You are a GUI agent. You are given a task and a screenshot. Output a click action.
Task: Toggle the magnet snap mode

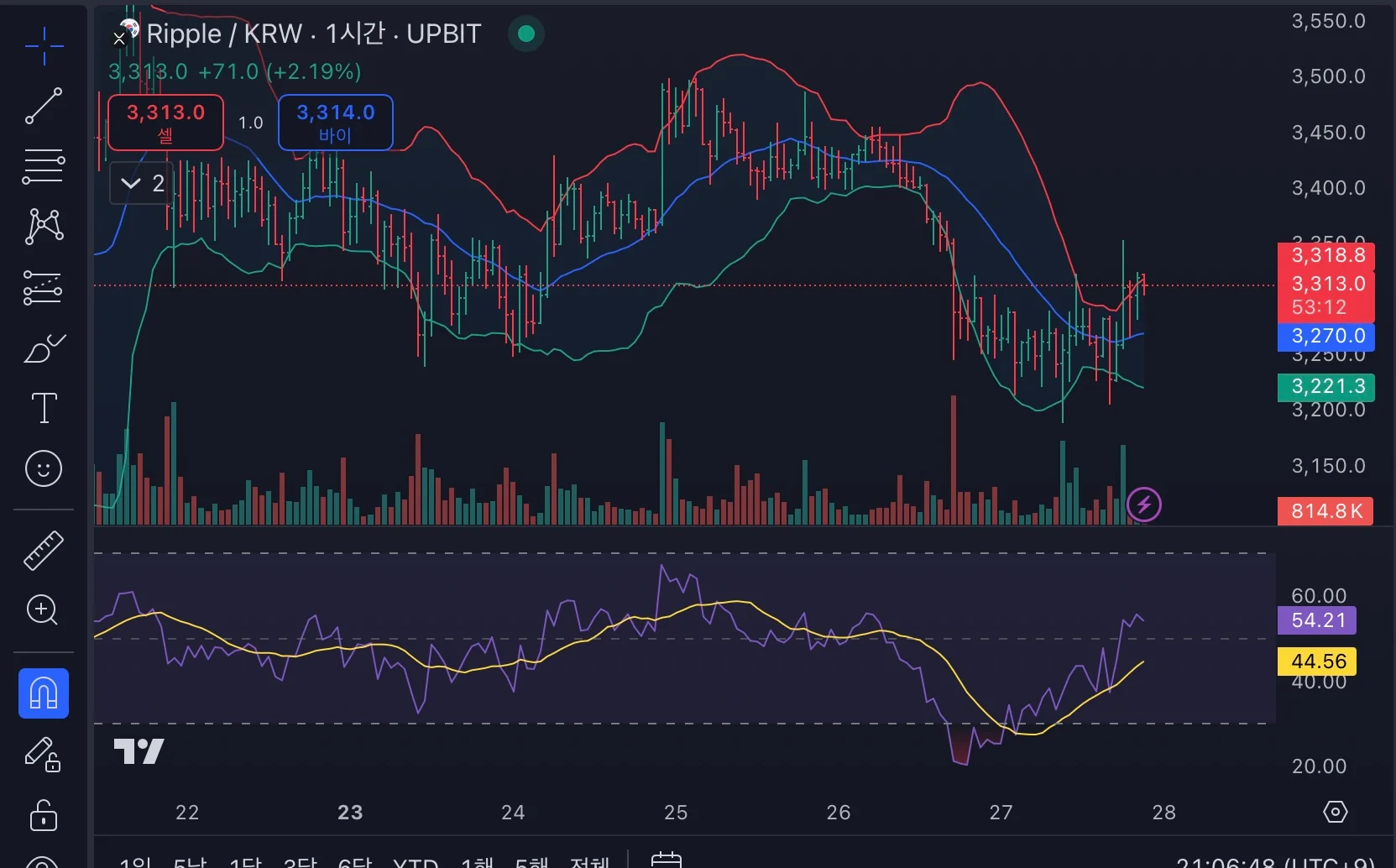pos(44,693)
